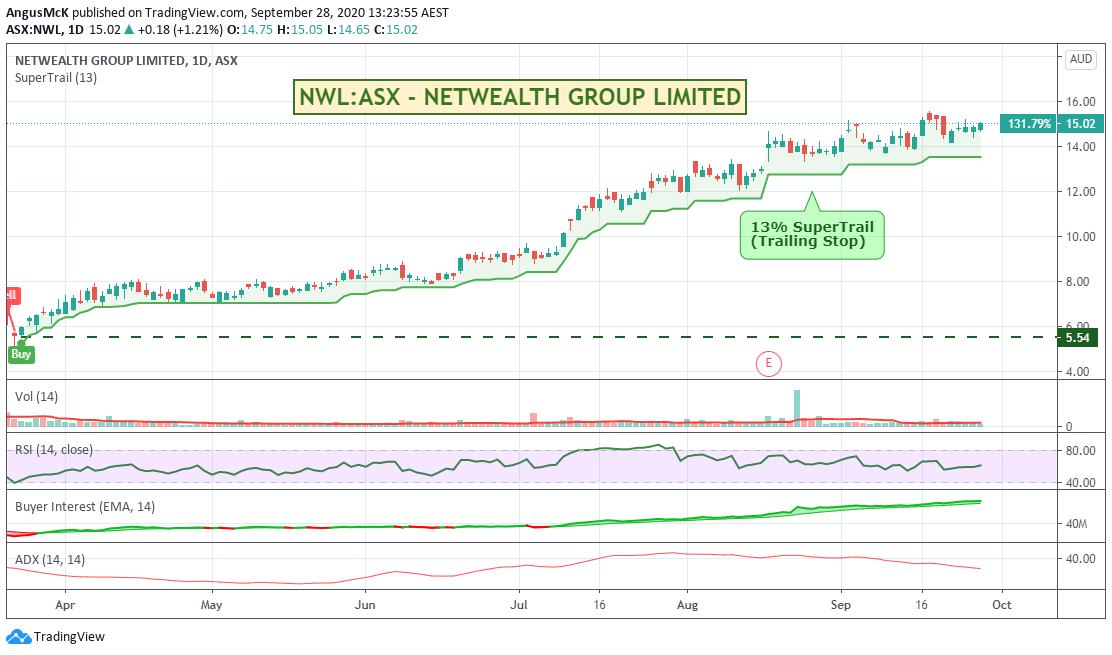Click the NETWEALTH GROUP LIMITED chart legend
The width and height of the screenshot is (1112, 655).
[126, 60]
